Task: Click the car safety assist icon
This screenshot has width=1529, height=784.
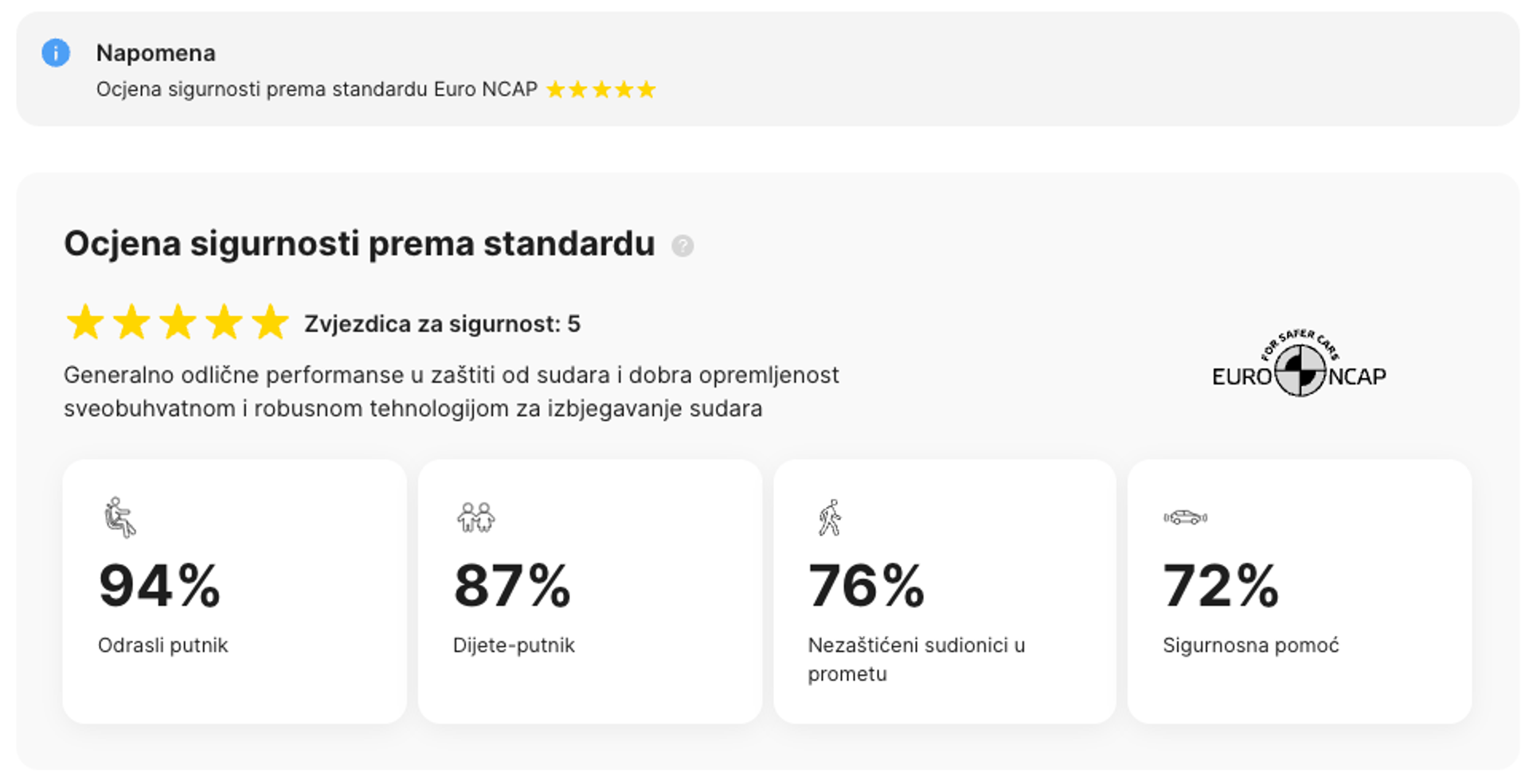Action: click(x=1184, y=517)
